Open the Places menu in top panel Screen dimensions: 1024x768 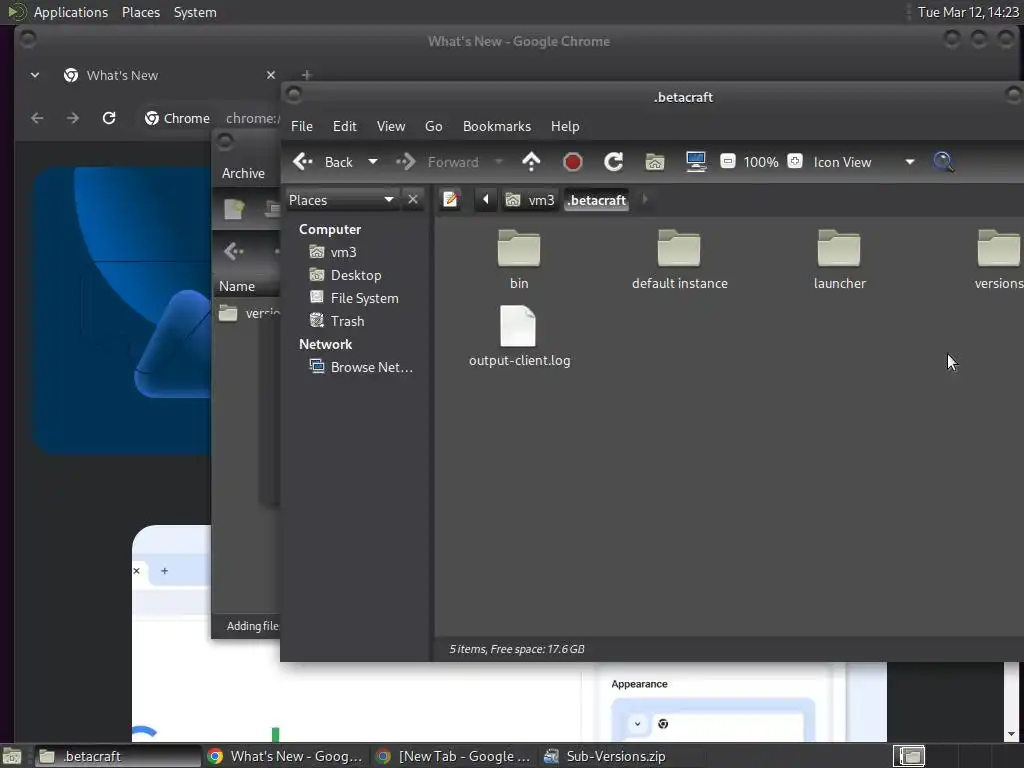click(140, 12)
